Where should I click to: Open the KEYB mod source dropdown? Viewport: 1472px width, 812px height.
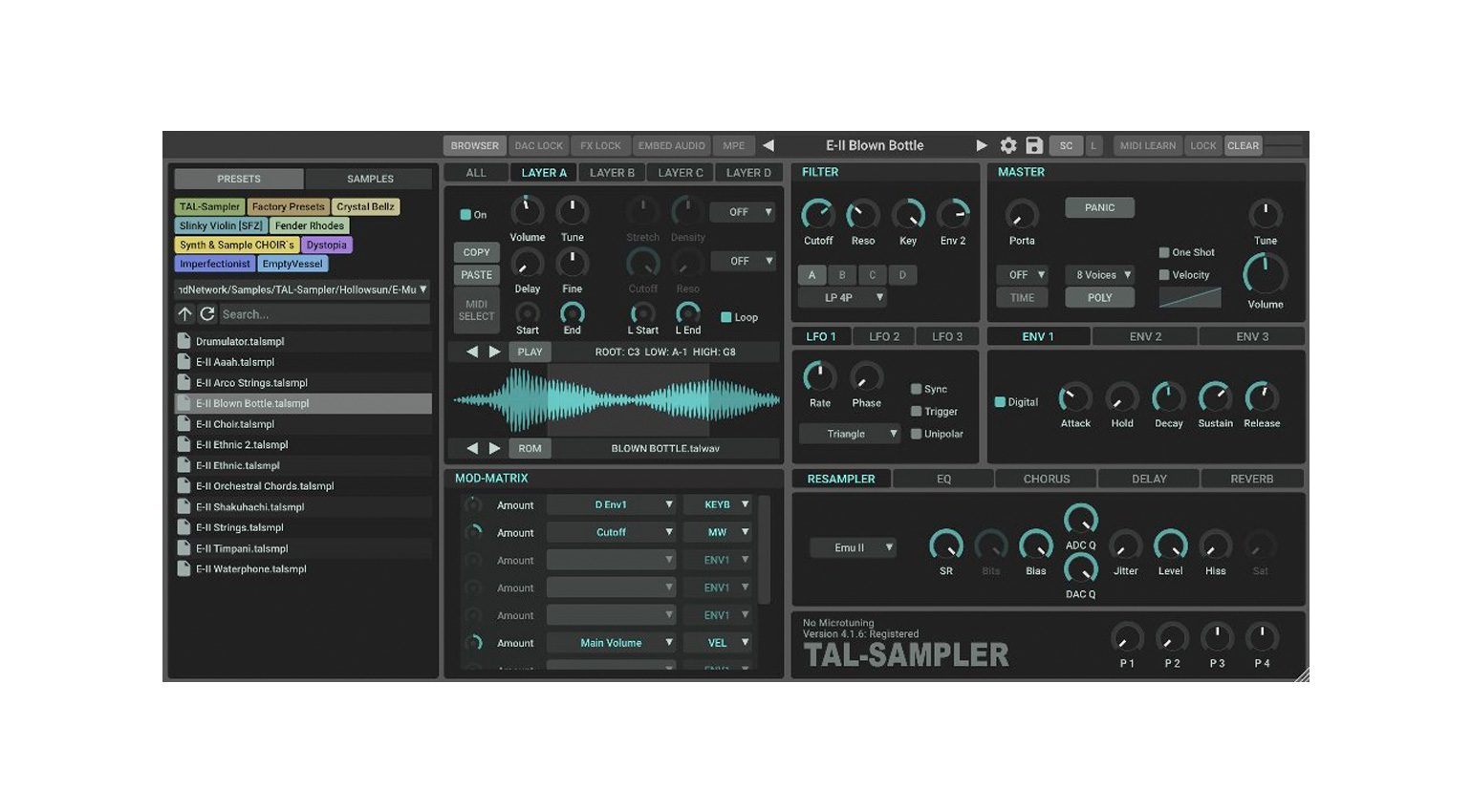[718, 504]
